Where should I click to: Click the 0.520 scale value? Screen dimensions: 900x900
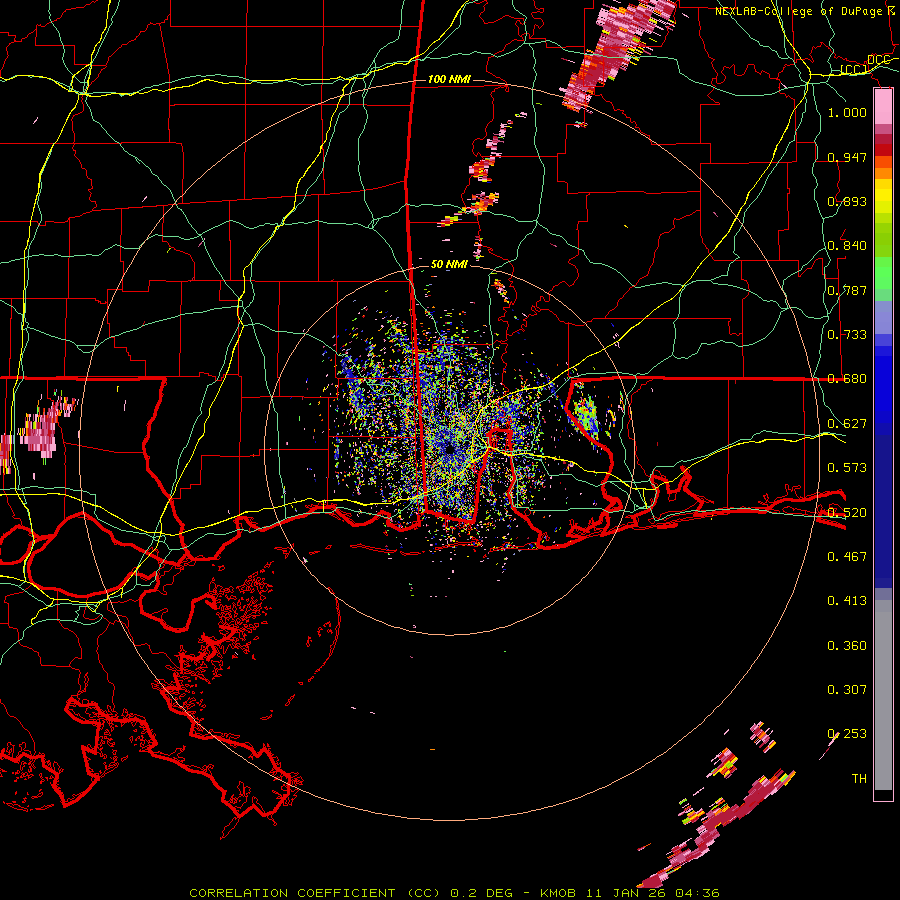coord(847,513)
